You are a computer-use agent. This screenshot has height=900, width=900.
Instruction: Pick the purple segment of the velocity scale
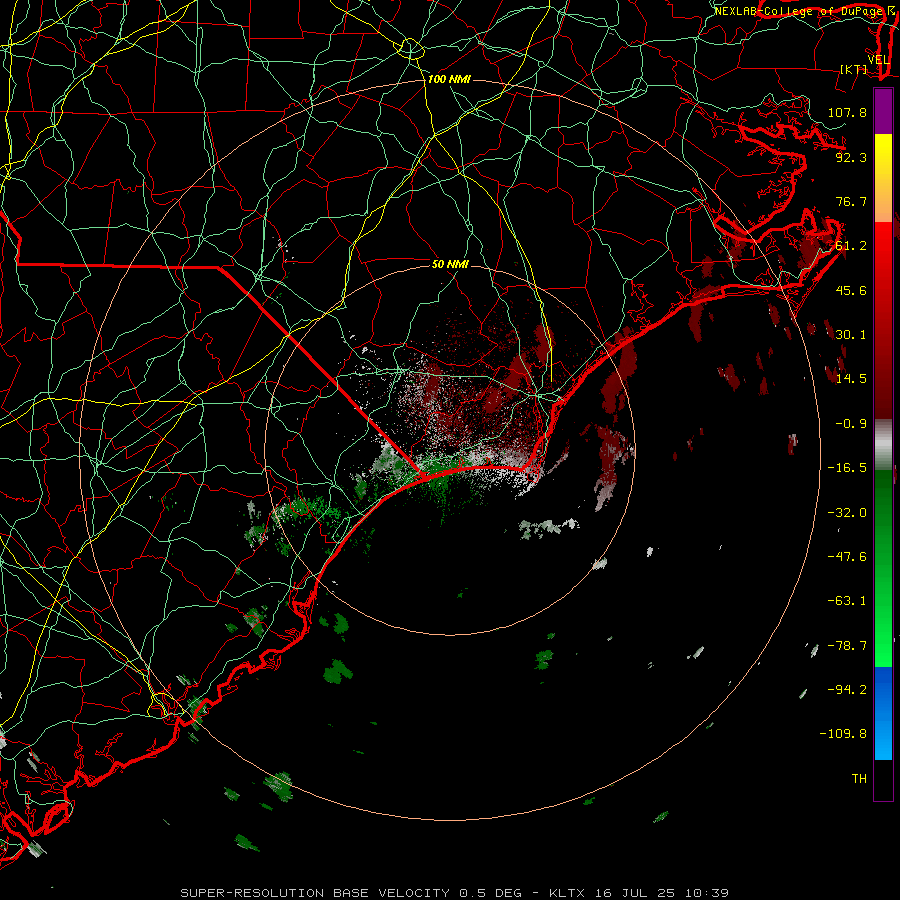883,111
